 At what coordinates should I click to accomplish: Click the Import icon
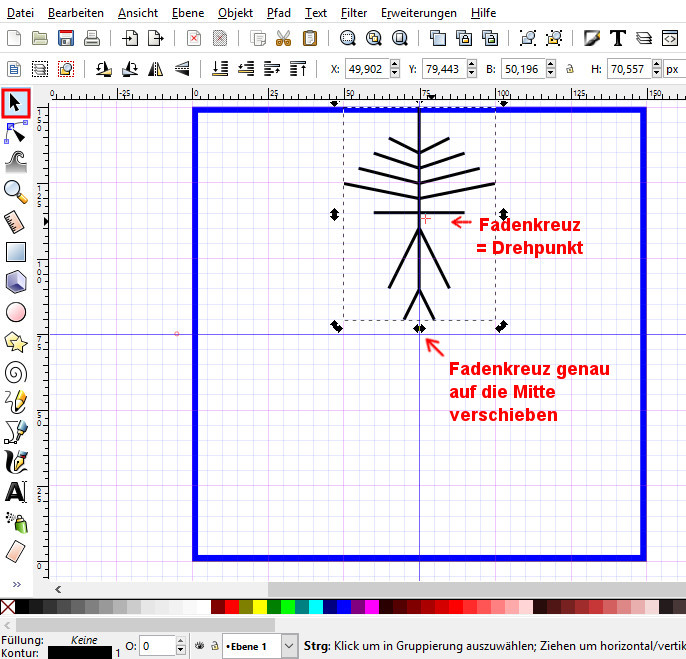point(130,38)
